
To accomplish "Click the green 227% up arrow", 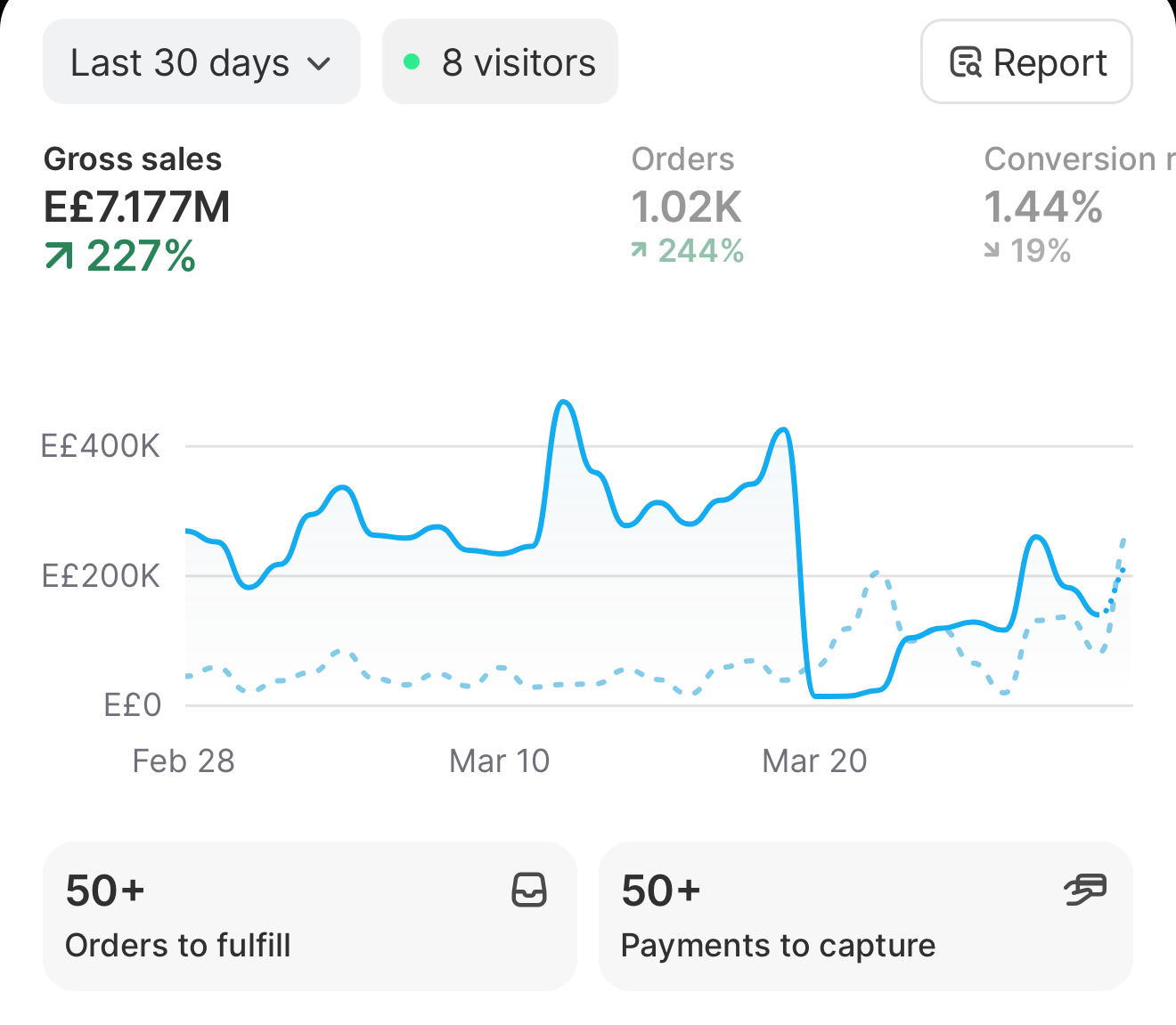I will 59,256.
